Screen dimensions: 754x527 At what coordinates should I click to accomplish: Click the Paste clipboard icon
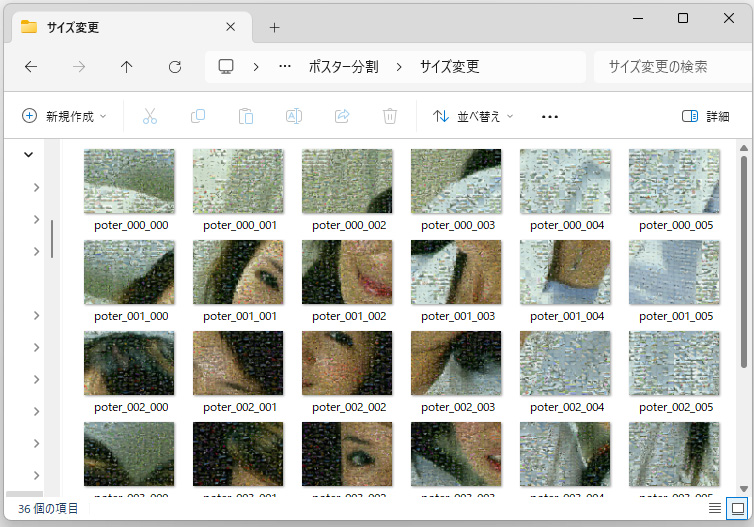[246, 116]
